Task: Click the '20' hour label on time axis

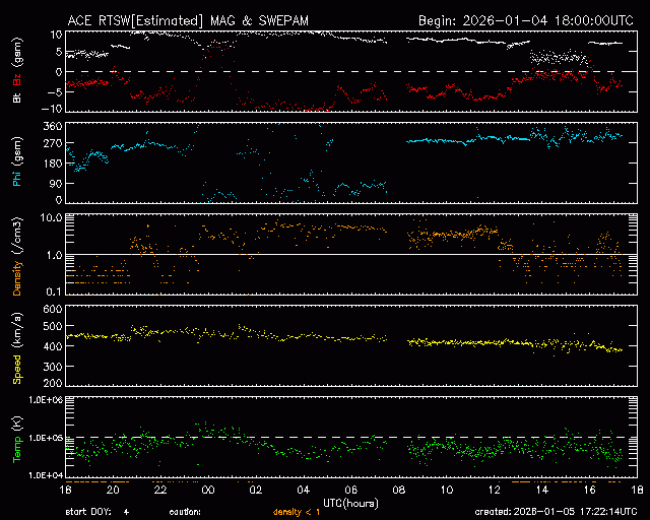Action: coord(113,490)
